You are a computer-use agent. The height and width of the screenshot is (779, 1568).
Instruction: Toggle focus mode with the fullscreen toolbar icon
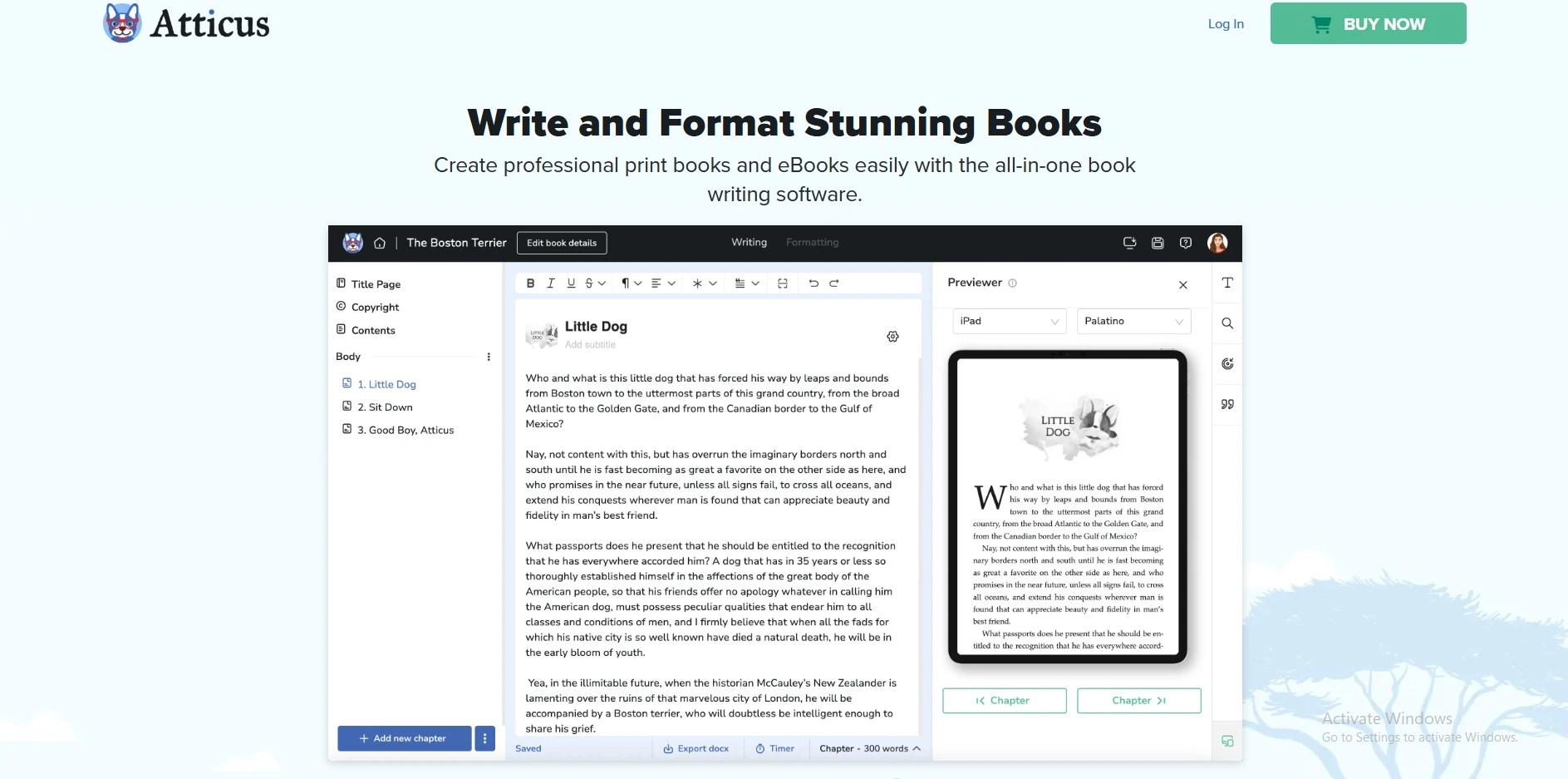[x=782, y=283]
